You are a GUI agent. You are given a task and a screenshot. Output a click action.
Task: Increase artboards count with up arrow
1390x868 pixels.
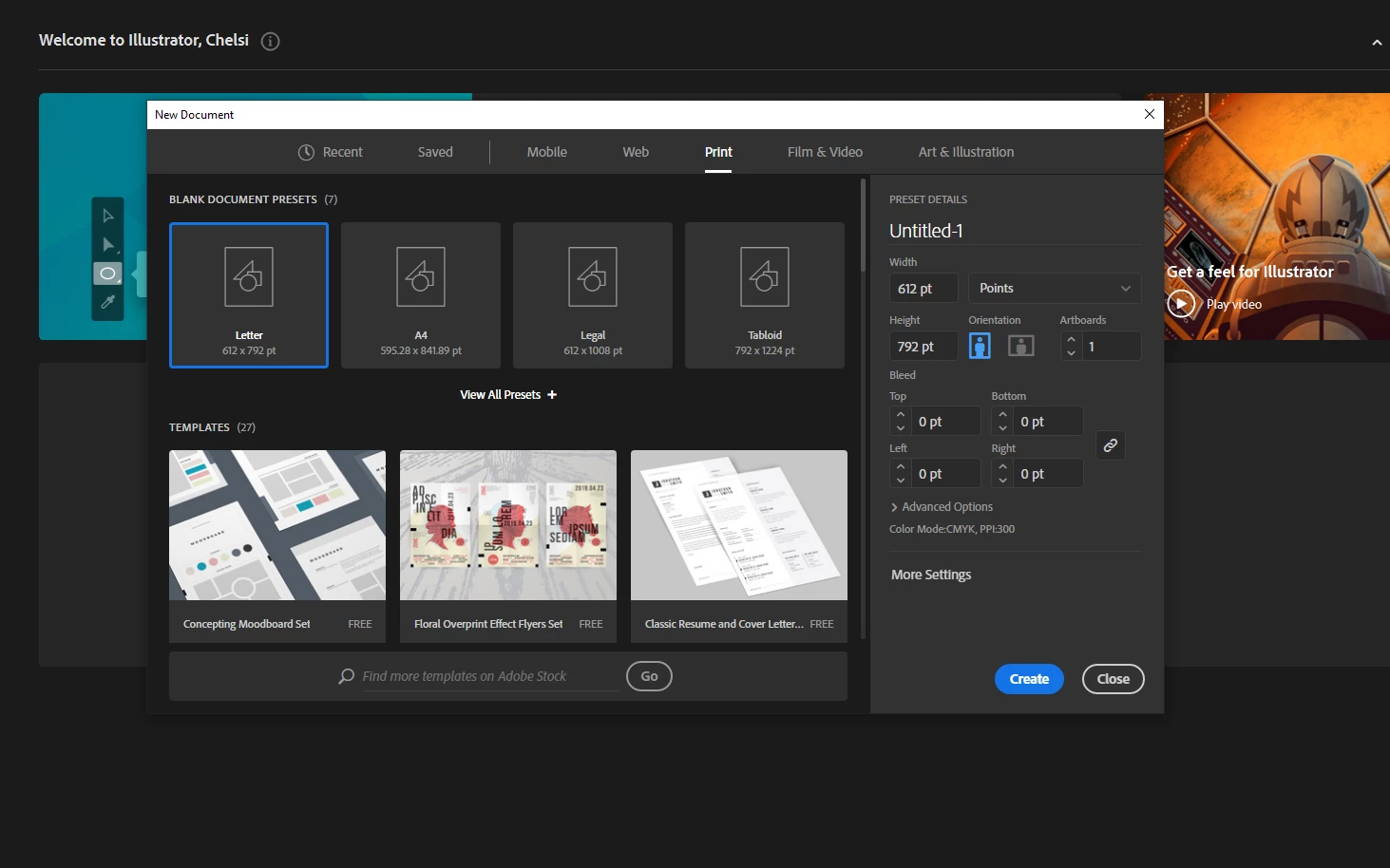click(x=1071, y=339)
